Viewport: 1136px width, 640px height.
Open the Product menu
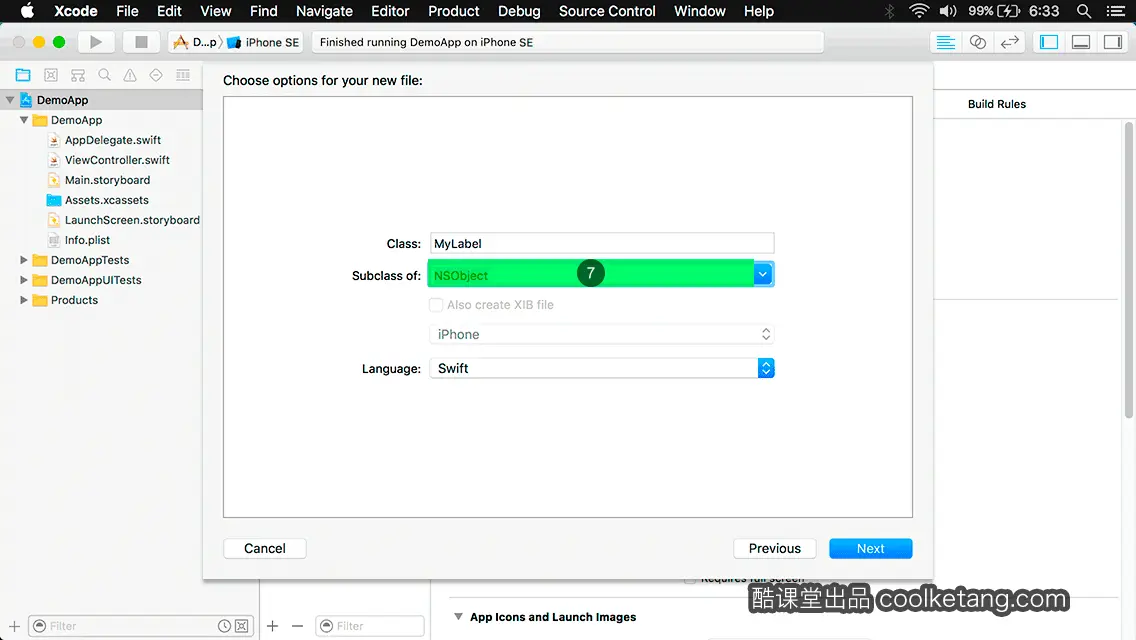coord(454,11)
